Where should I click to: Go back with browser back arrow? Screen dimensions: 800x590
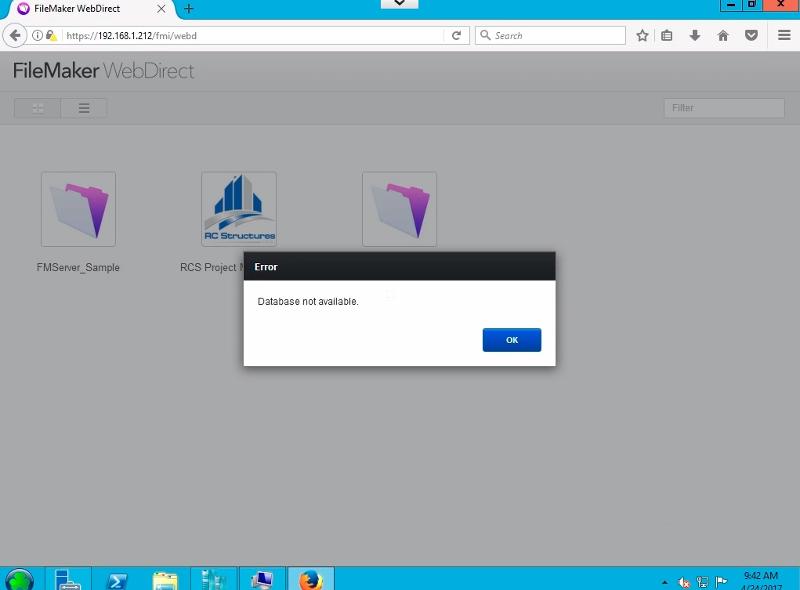(15, 36)
